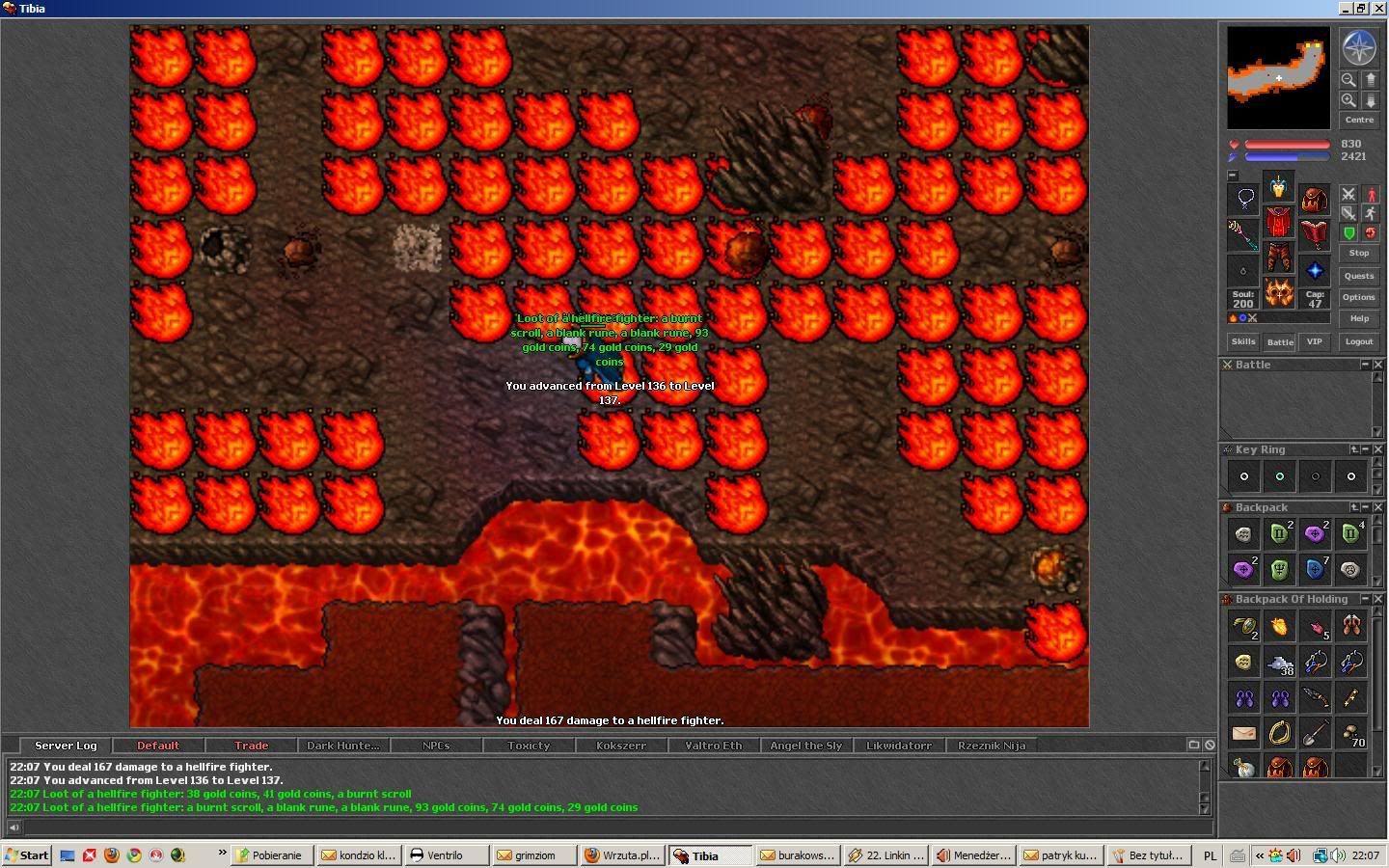The image size is (1389, 868).
Task: Click the letter envelope item
Action: point(1244,733)
